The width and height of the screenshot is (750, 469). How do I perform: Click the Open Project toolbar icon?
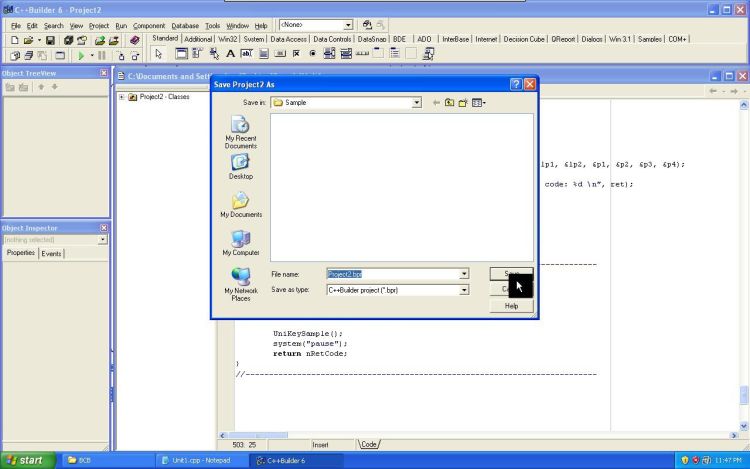coord(82,41)
